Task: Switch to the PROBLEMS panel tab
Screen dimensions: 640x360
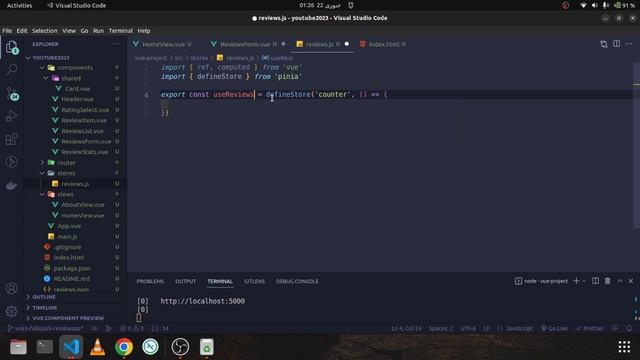Action: tap(150, 281)
